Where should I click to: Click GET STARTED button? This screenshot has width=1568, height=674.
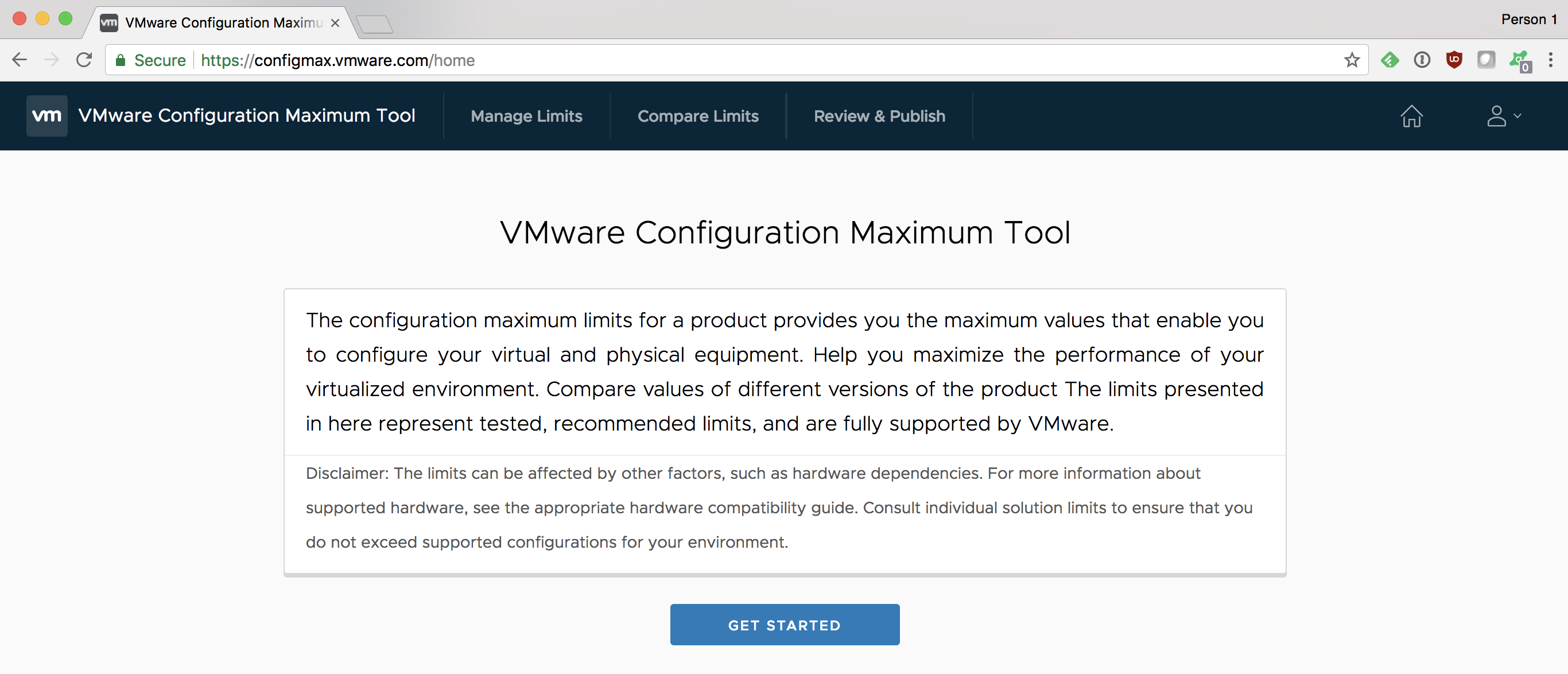(x=785, y=626)
